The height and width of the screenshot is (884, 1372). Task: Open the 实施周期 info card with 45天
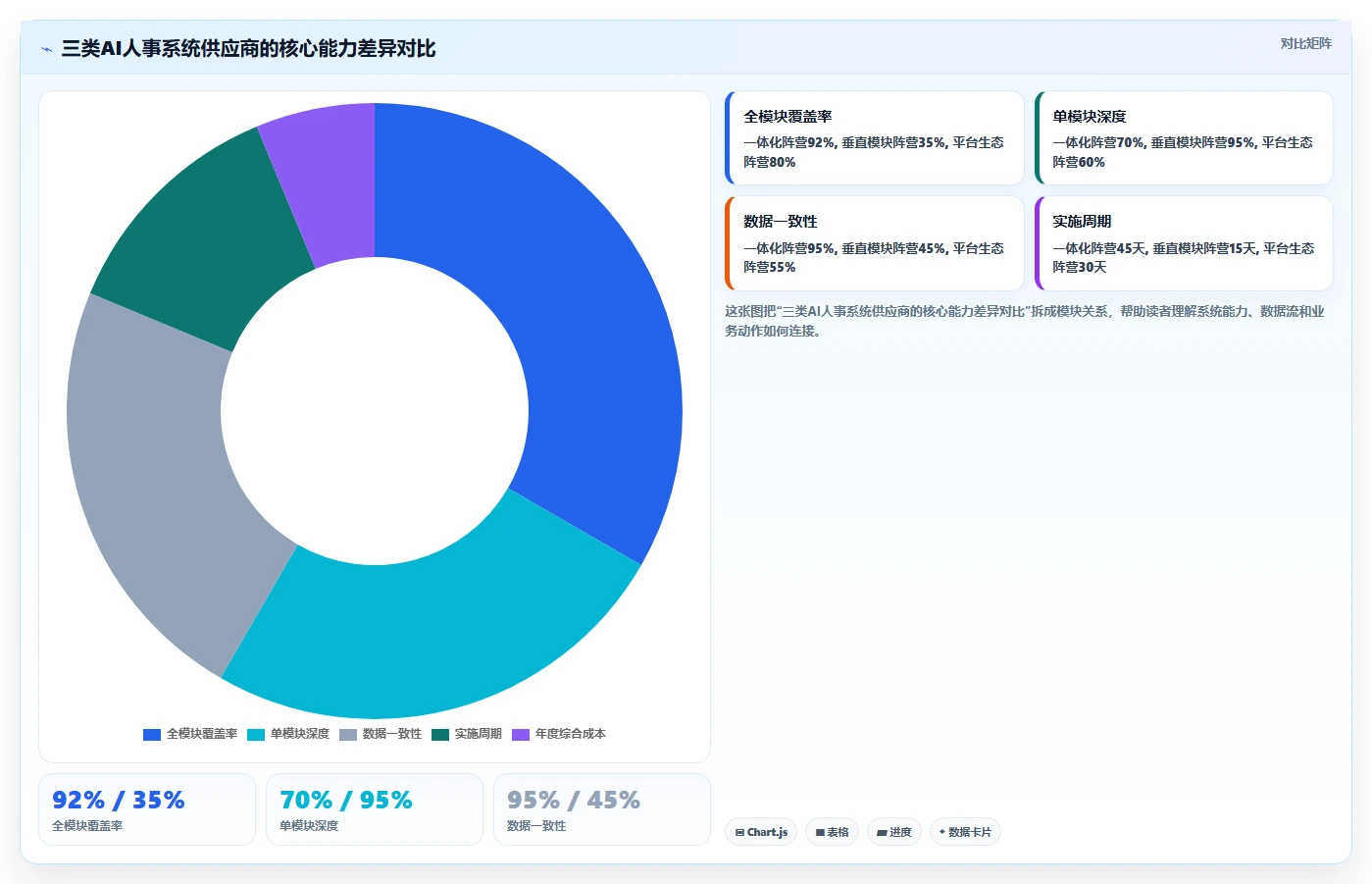click(x=1184, y=243)
